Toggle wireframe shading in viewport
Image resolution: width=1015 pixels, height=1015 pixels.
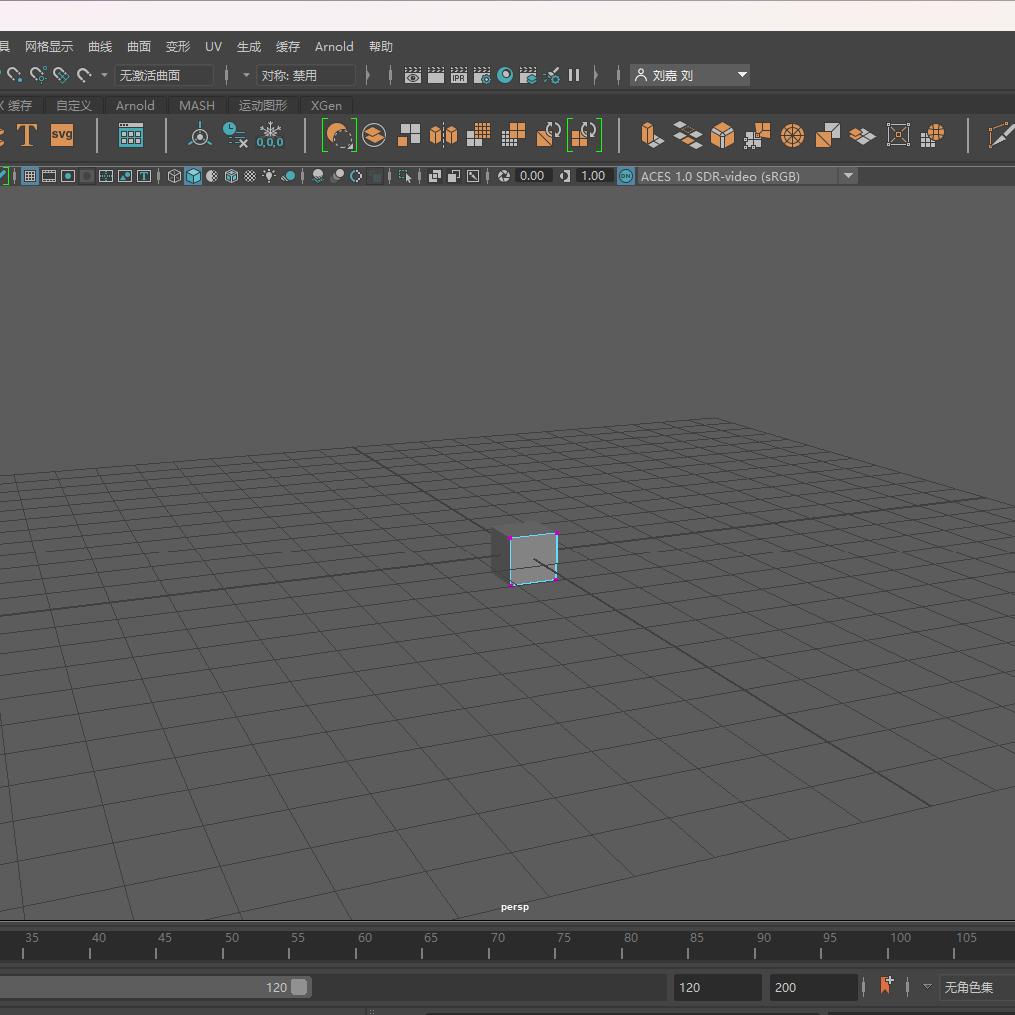click(x=173, y=176)
